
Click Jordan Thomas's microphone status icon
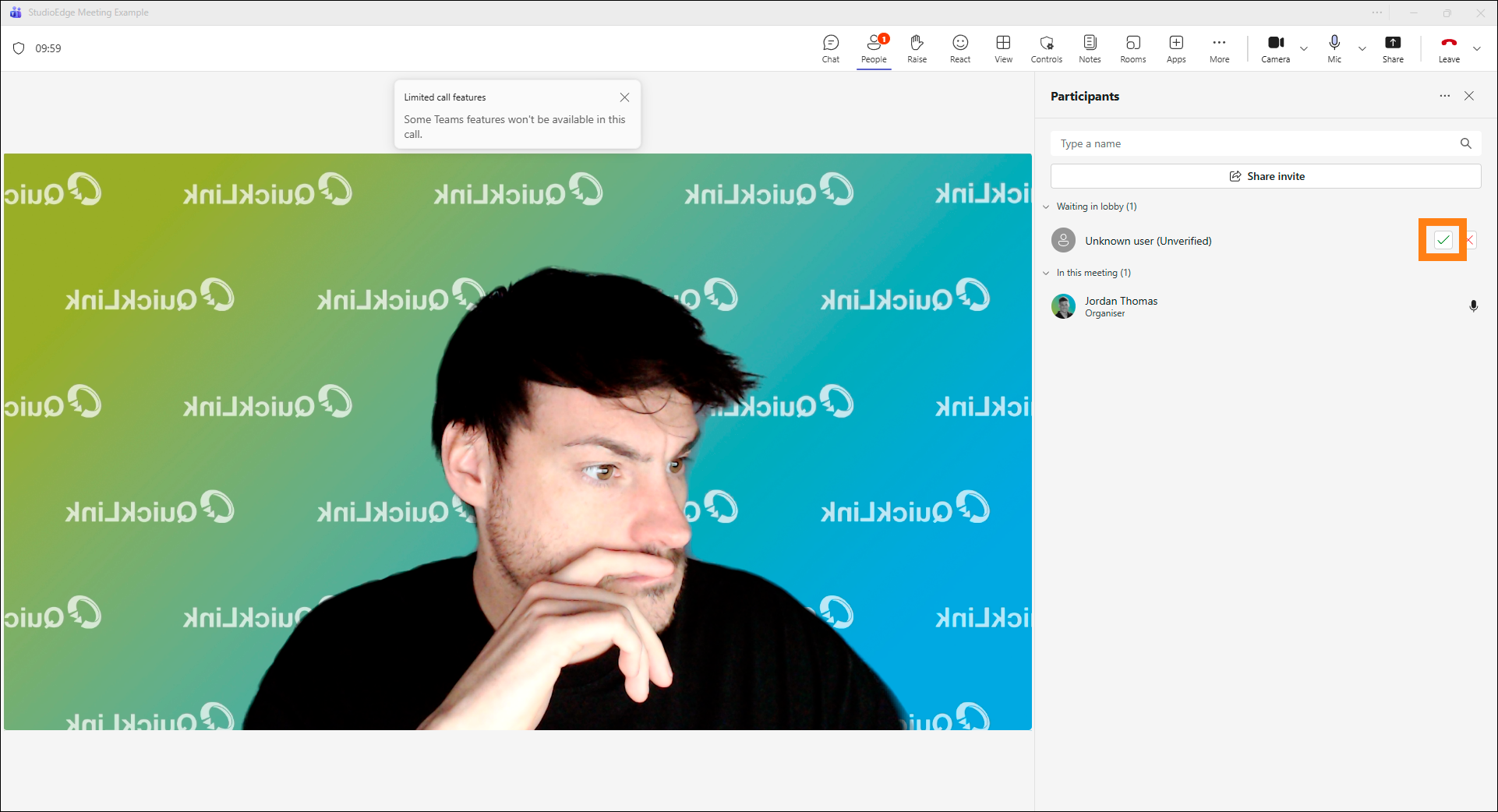(1473, 306)
